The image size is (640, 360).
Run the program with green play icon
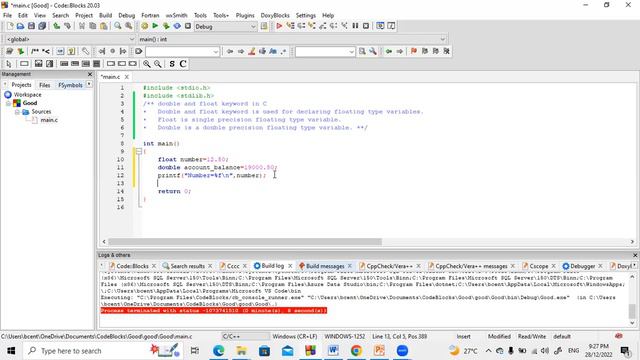pyautogui.click(x=155, y=26)
